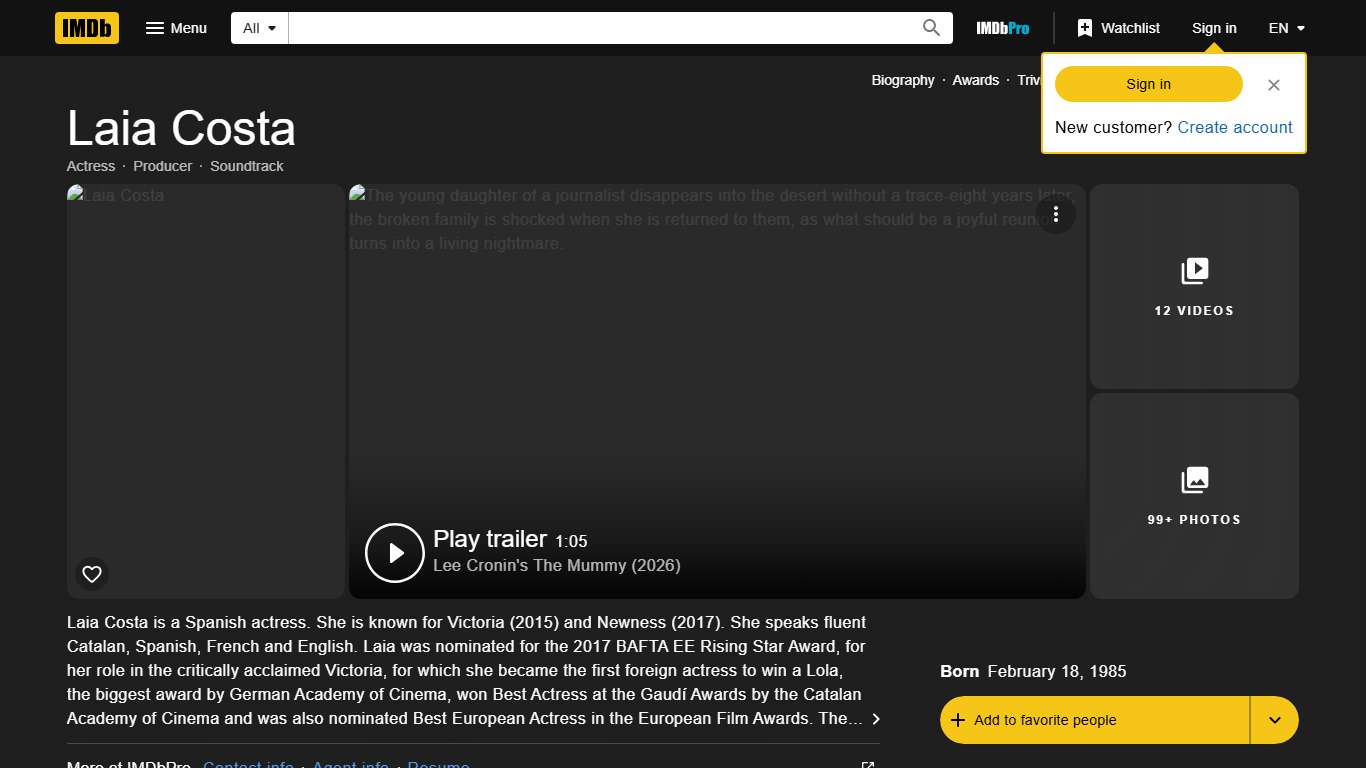Click the Create account link
1366x768 pixels.
point(1235,127)
